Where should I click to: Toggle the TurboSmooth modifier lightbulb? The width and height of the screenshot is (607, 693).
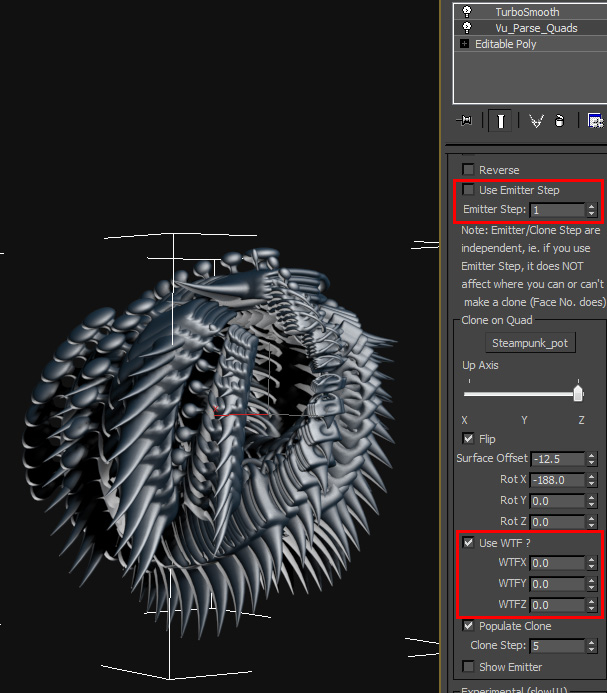point(467,11)
